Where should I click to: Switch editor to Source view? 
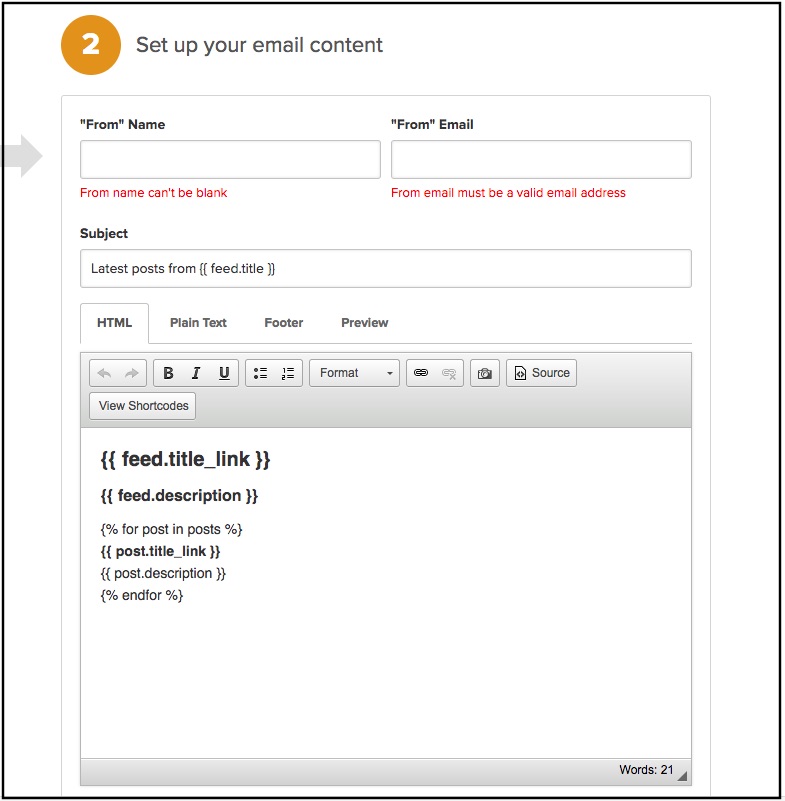click(541, 373)
